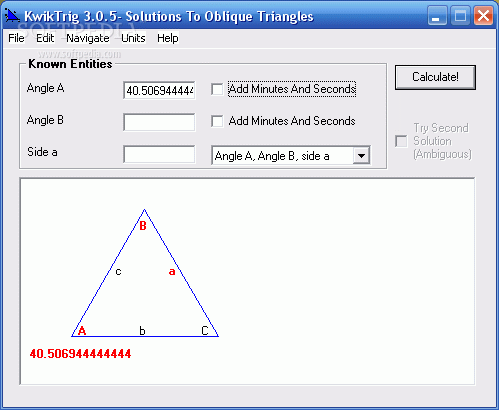This screenshot has width=499, height=410.
Task: Click the red side label a in triangle
Action: [172, 272]
